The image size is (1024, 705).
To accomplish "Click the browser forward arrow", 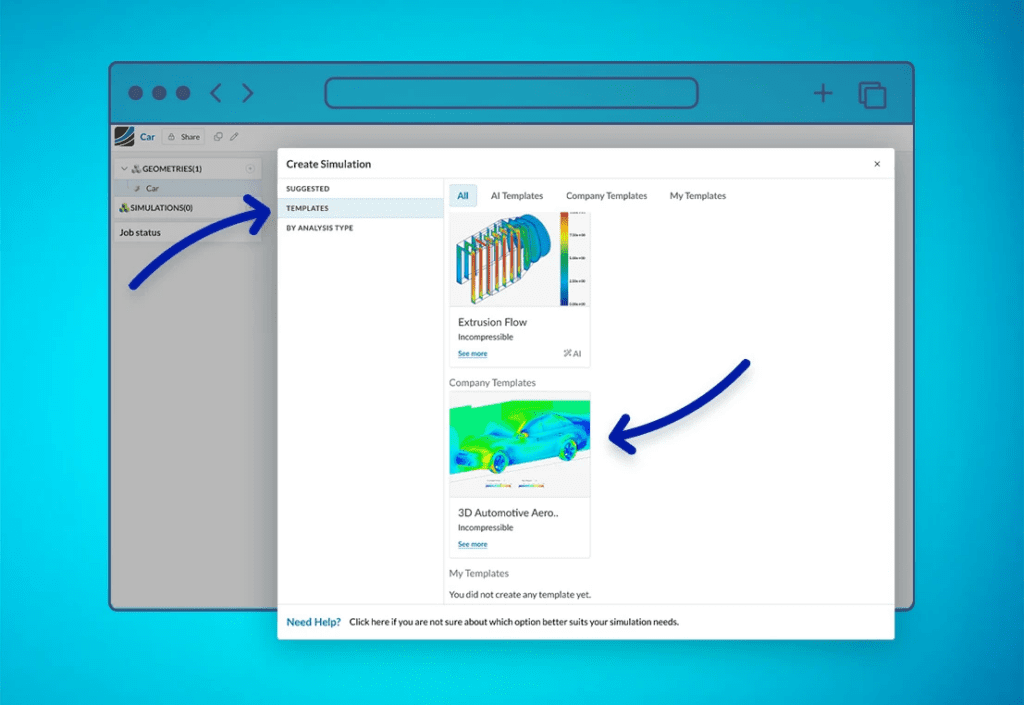I will tap(247, 92).
